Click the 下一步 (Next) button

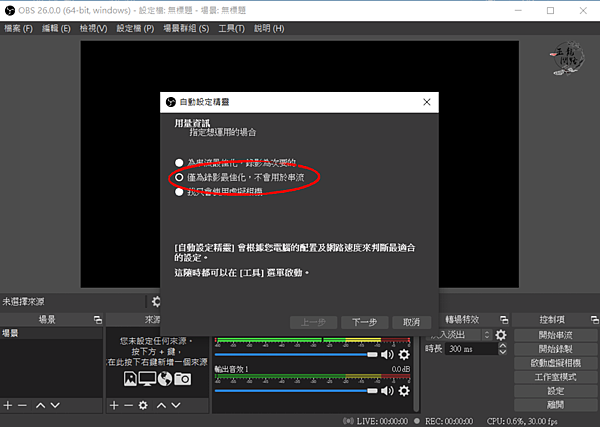pyautogui.click(x=364, y=322)
